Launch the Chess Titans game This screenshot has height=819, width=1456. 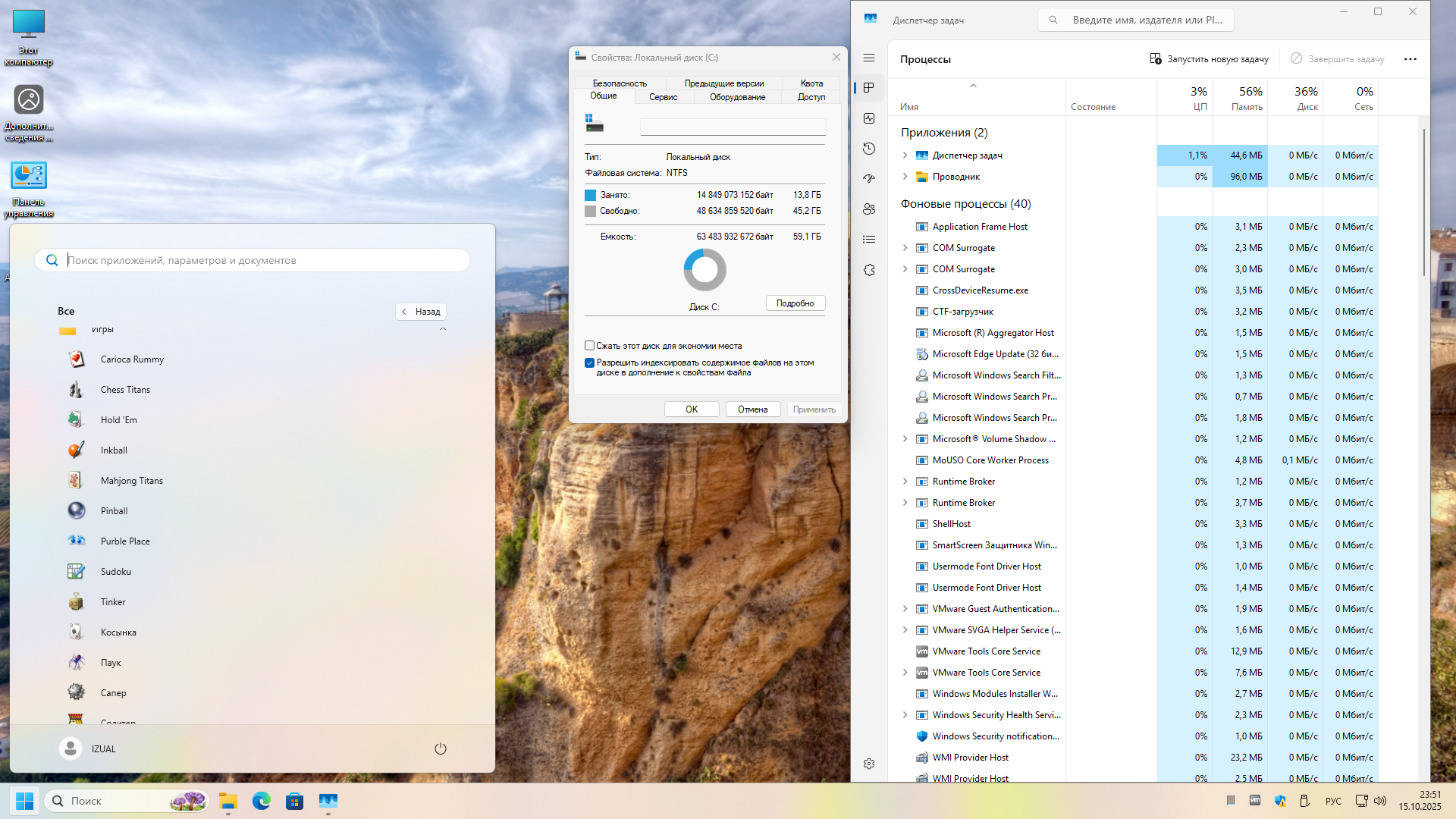[x=125, y=390]
